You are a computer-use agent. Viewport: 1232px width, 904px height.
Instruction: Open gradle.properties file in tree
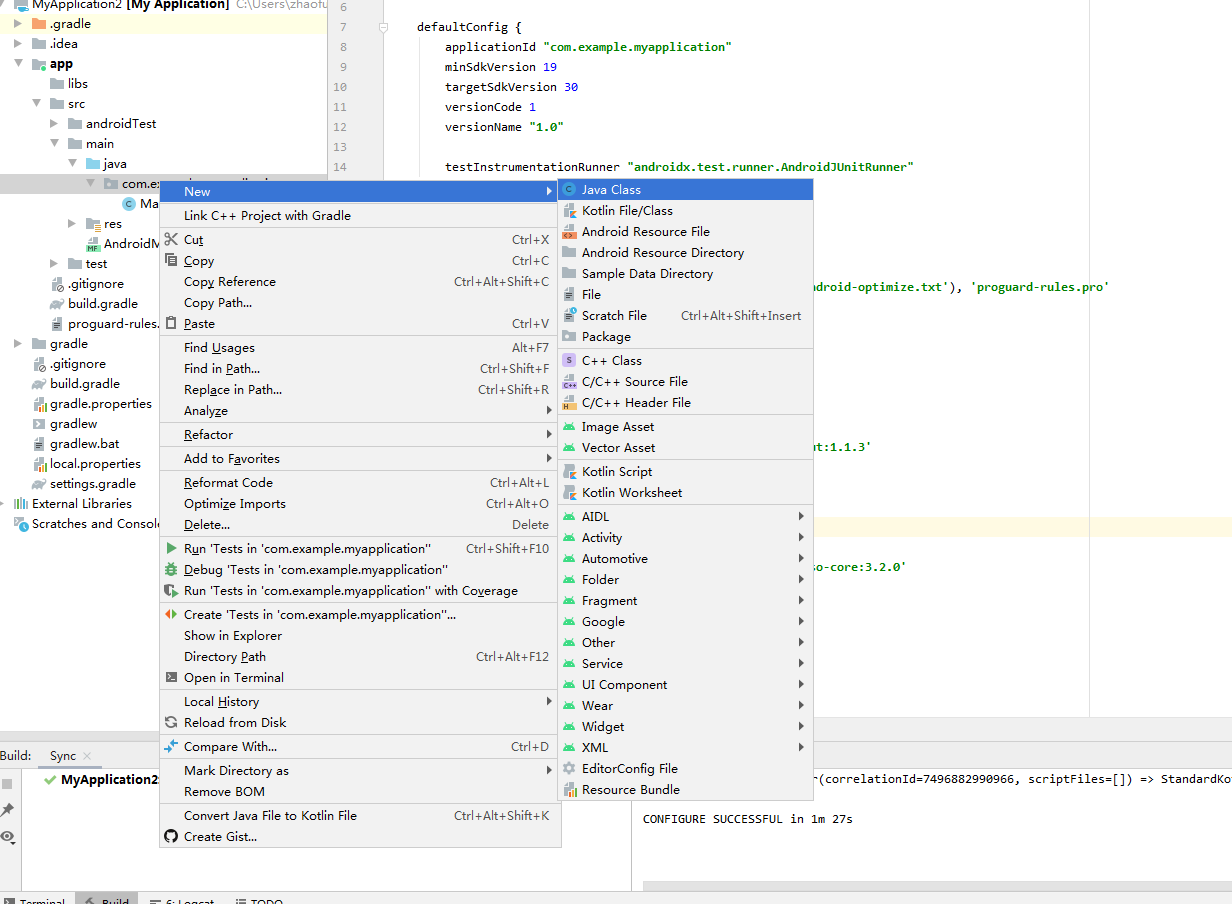point(101,403)
